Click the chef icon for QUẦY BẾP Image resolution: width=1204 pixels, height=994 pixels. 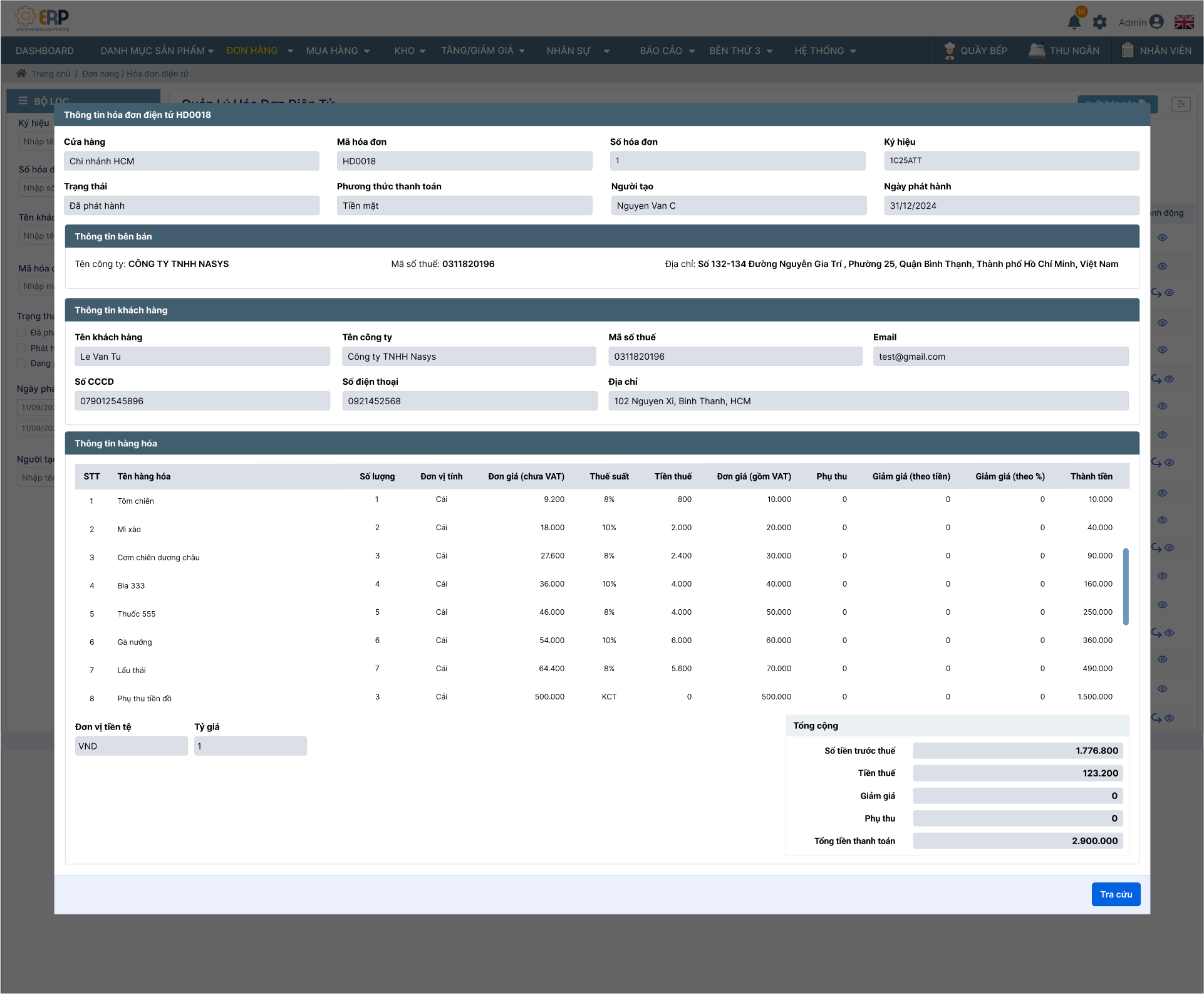pyautogui.click(x=950, y=51)
